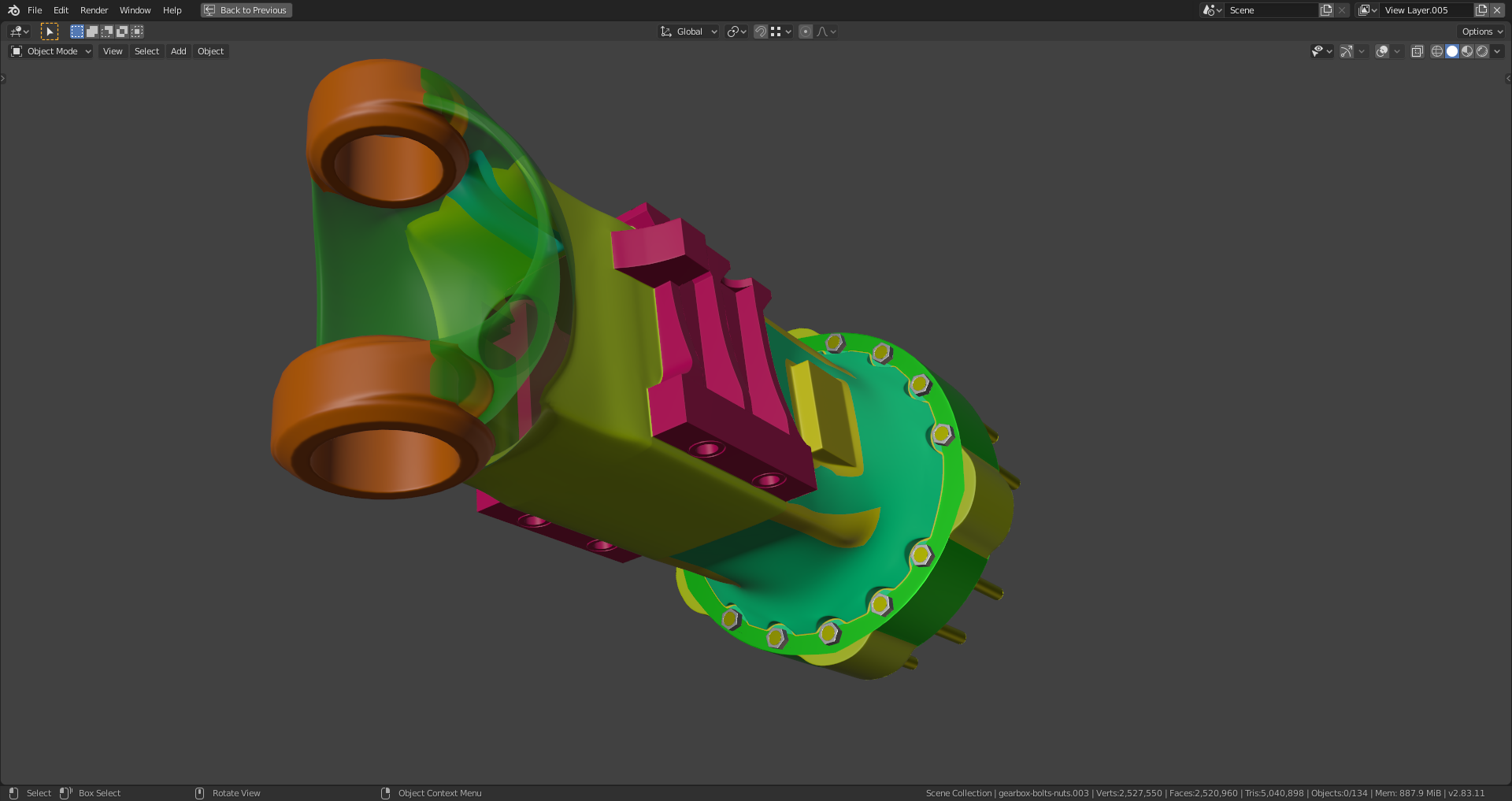1512x801 pixels.
Task: Expand the gizmo settings arrow
Action: 1362,51
